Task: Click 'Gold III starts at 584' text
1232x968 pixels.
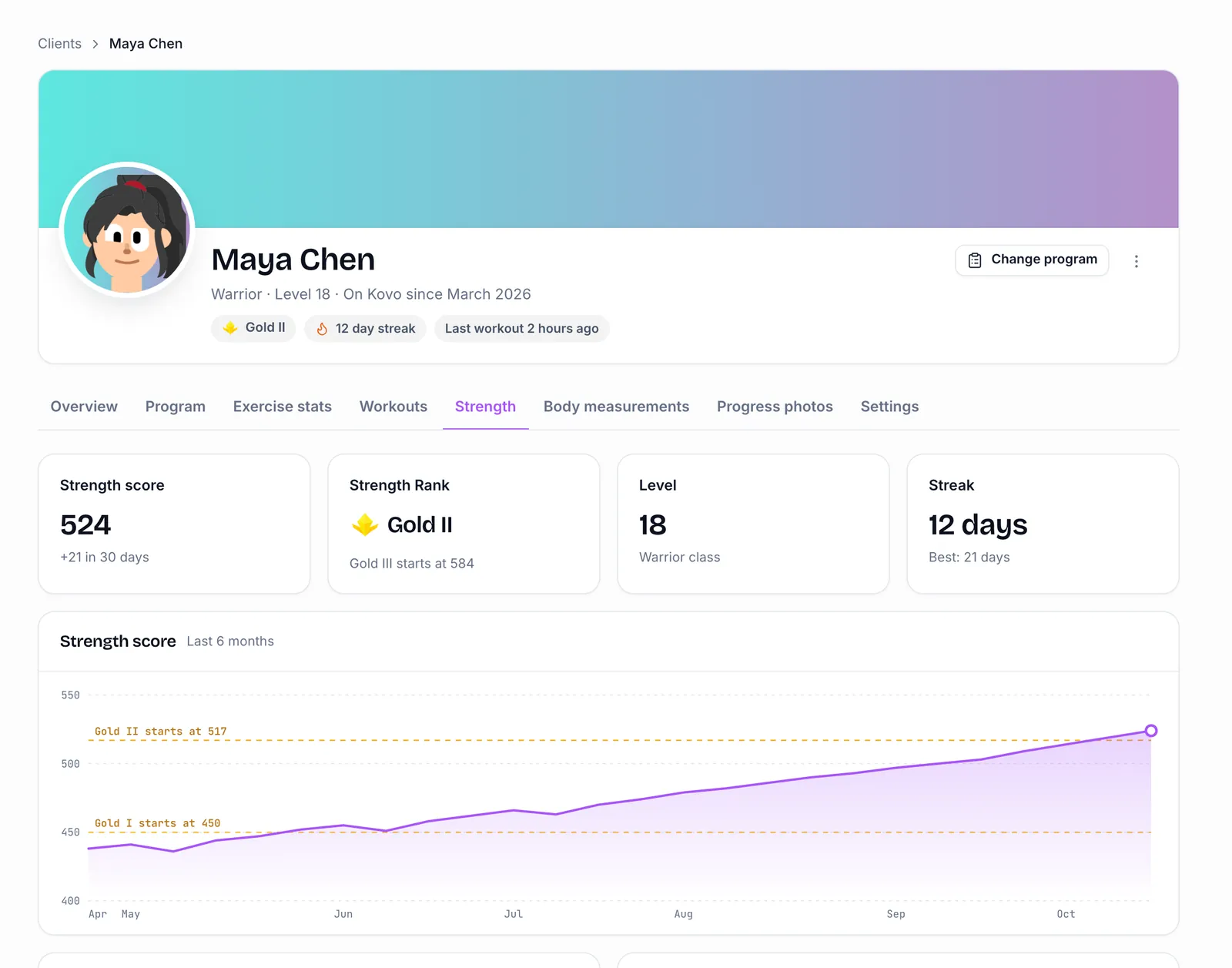Action: [x=412, y=564]
